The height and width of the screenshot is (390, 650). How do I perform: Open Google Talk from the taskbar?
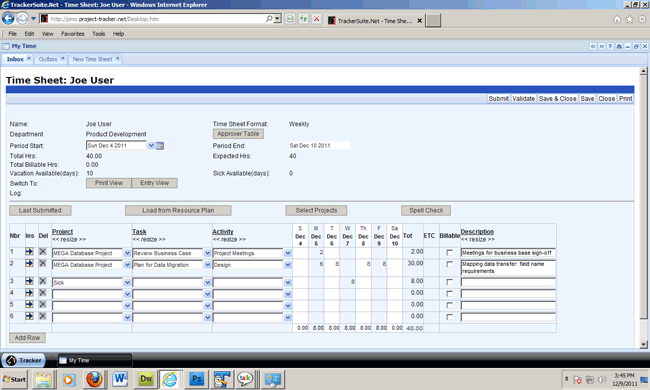point(245,379)
